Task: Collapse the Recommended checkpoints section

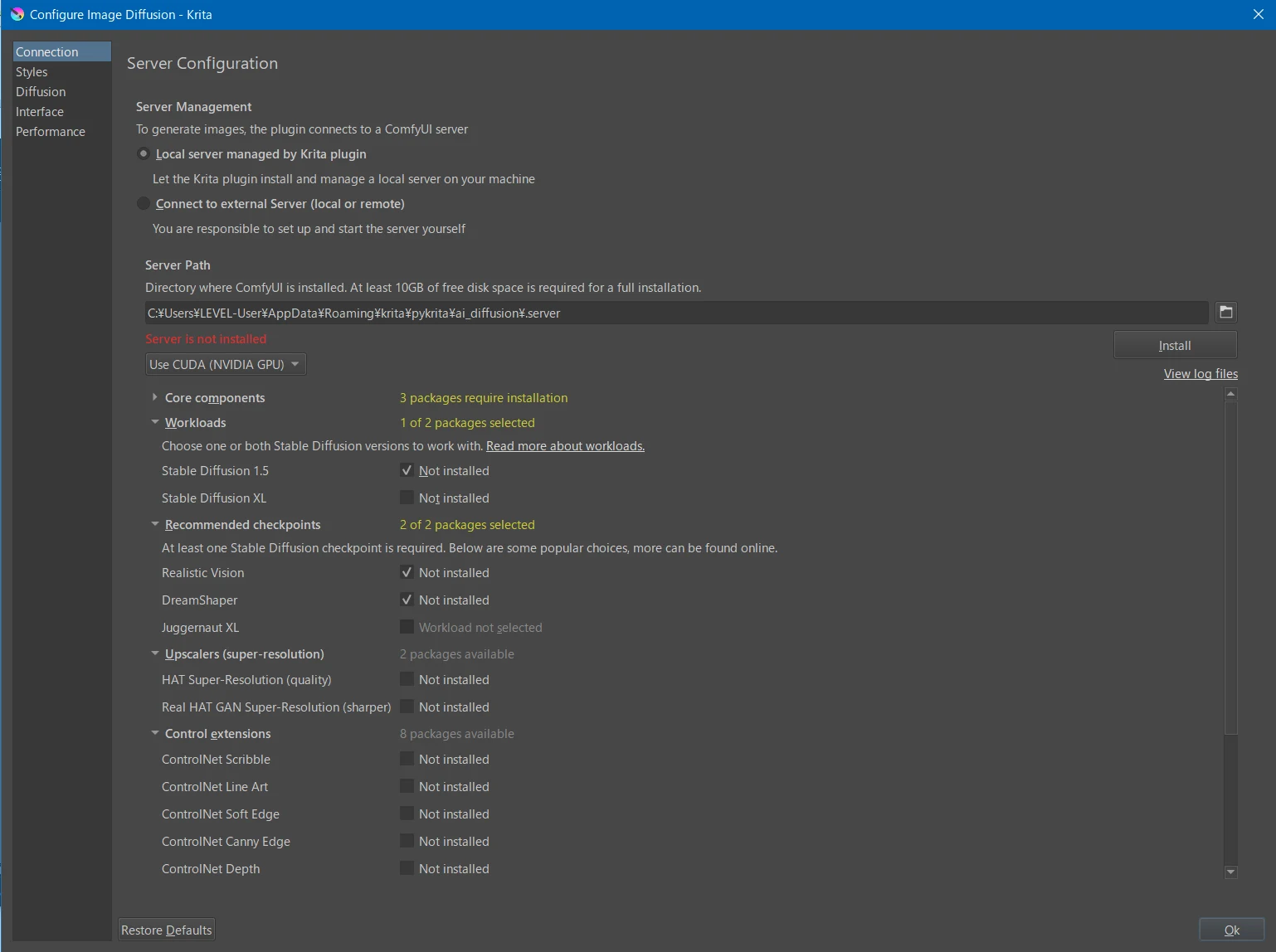Action: click(x=154, y=524)
